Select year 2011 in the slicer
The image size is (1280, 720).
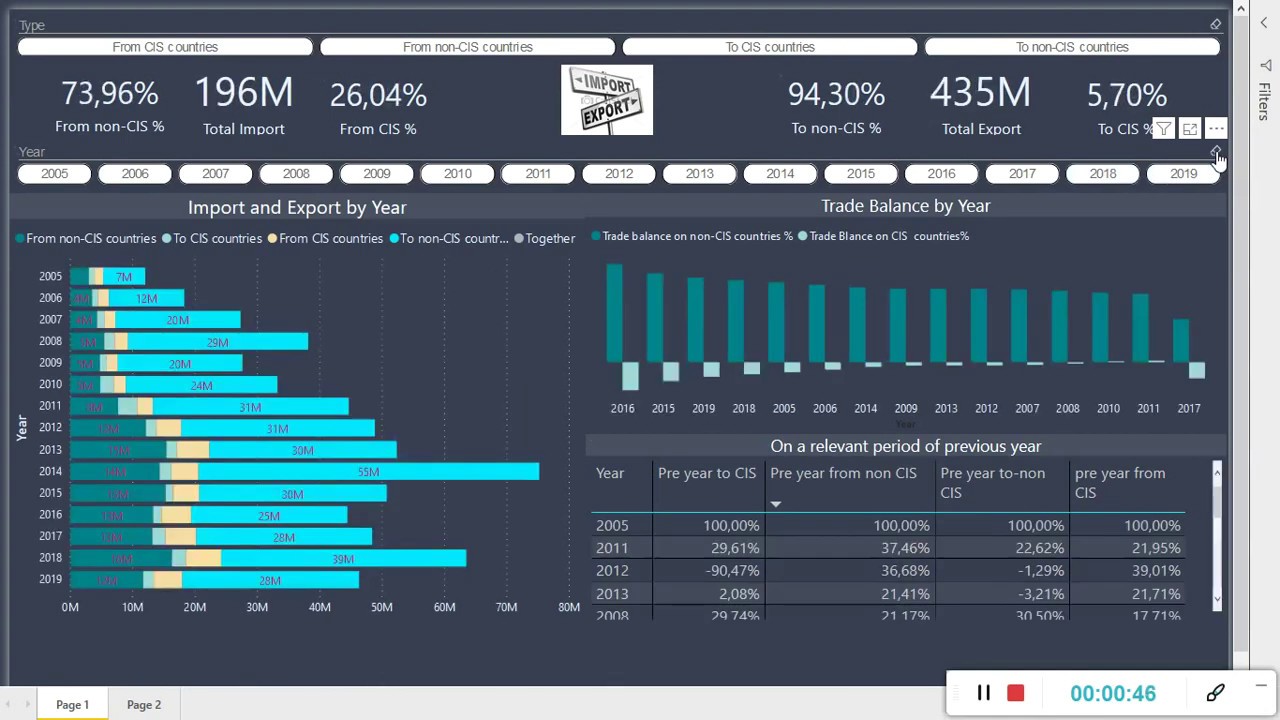coord(538,173)
